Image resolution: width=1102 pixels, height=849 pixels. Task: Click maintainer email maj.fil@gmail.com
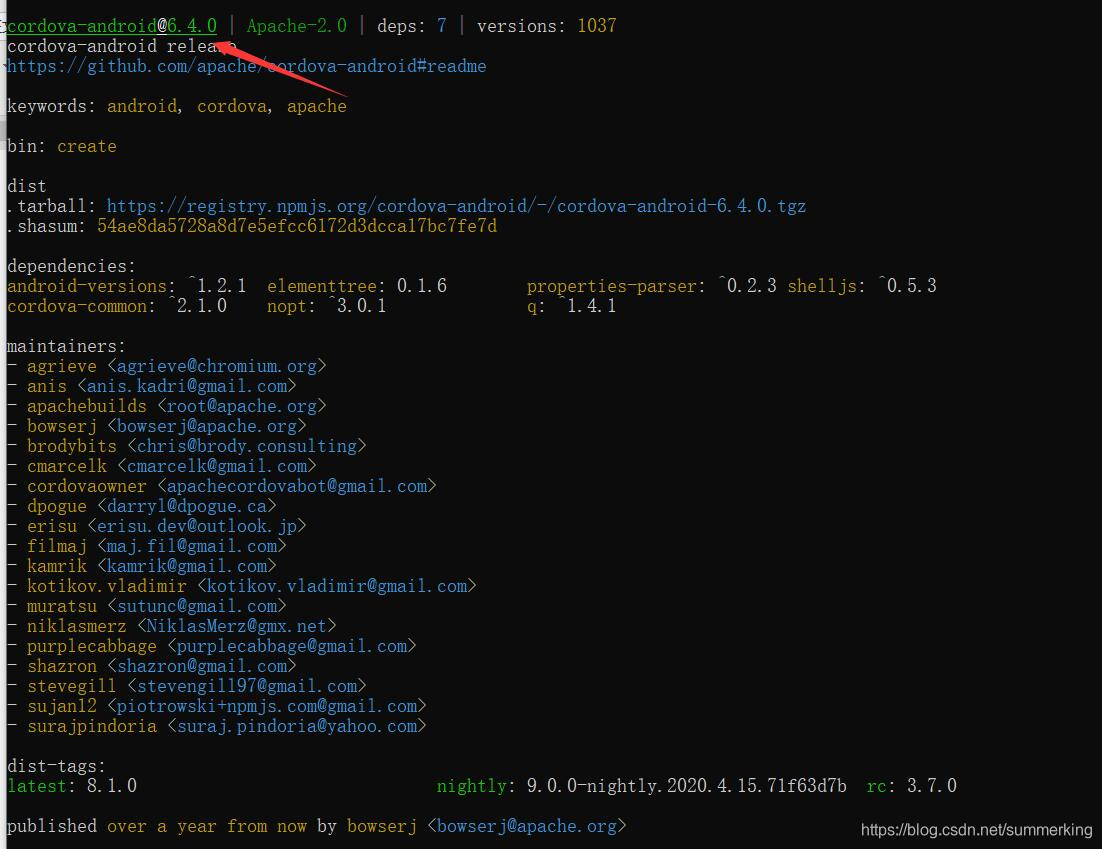point(192,547)
